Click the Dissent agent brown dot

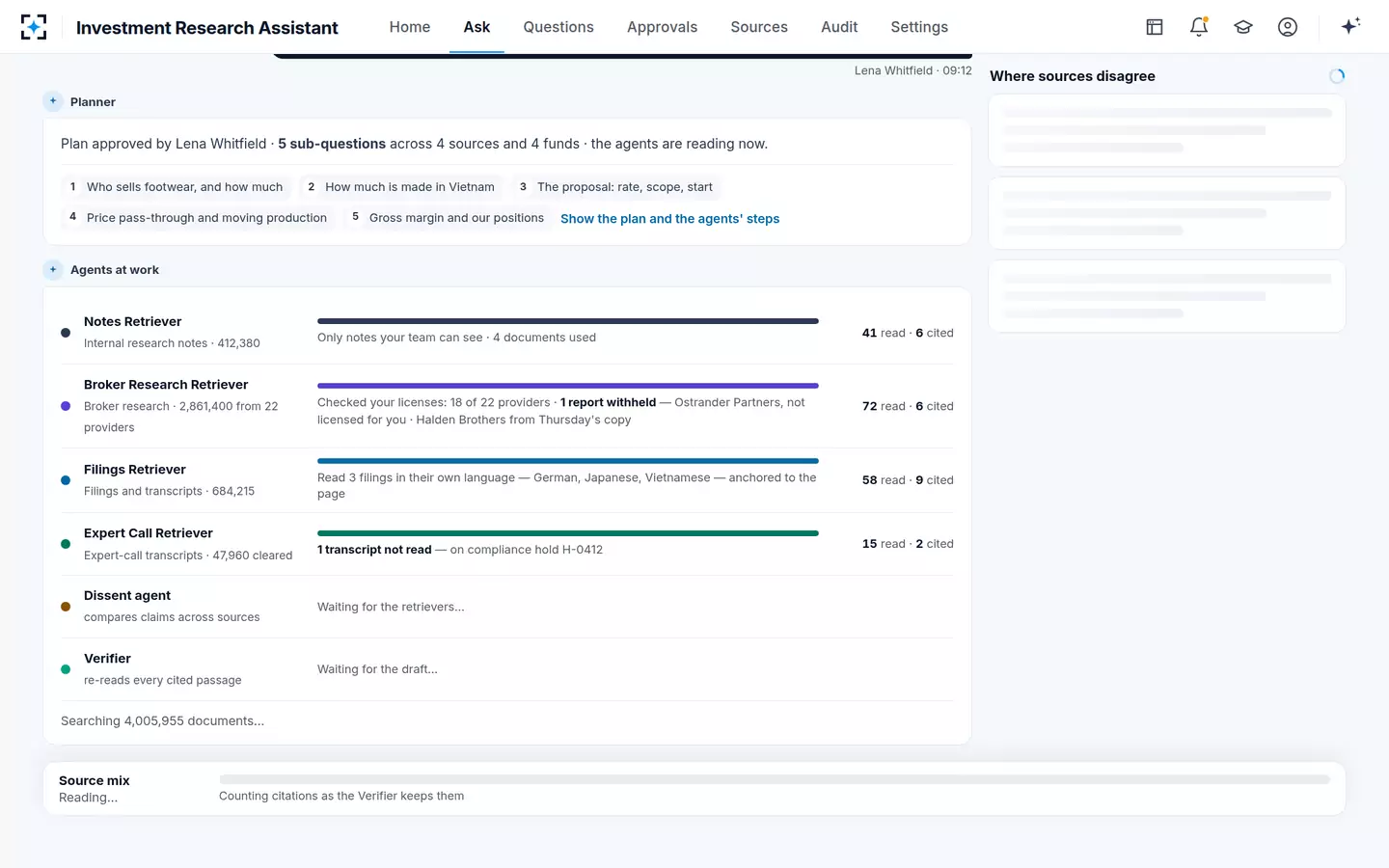point(66,607)
